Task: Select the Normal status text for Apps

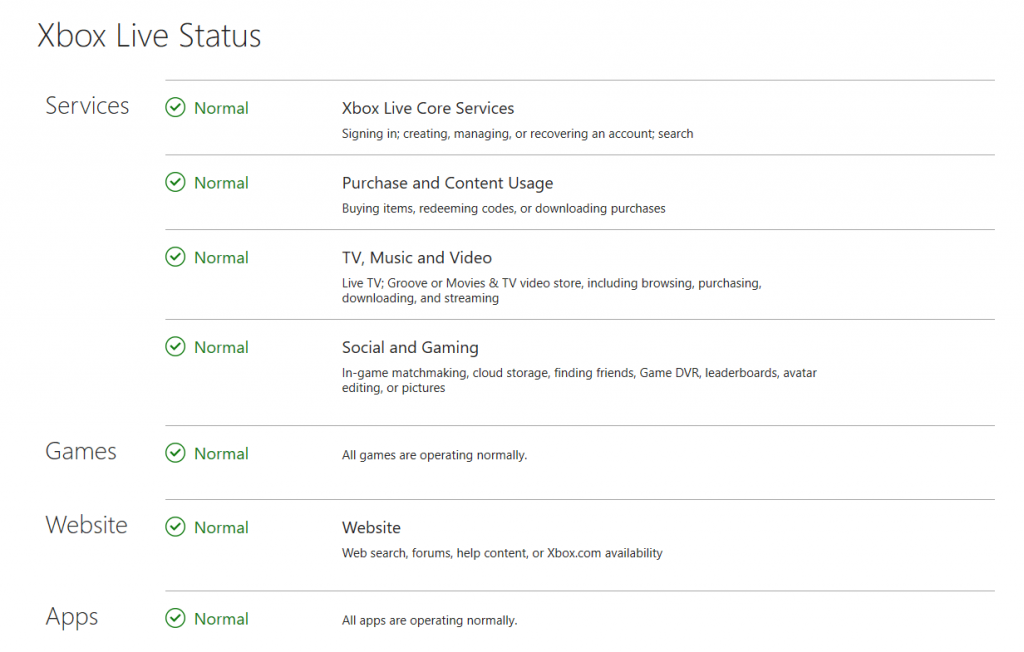Action: pyautogui.click(x=222, y=620)
